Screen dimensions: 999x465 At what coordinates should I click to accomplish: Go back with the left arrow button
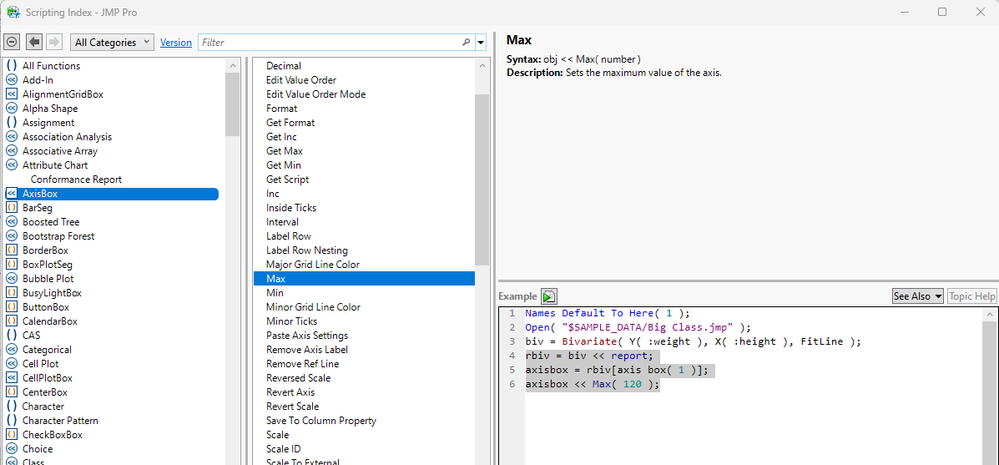(34, 42)
